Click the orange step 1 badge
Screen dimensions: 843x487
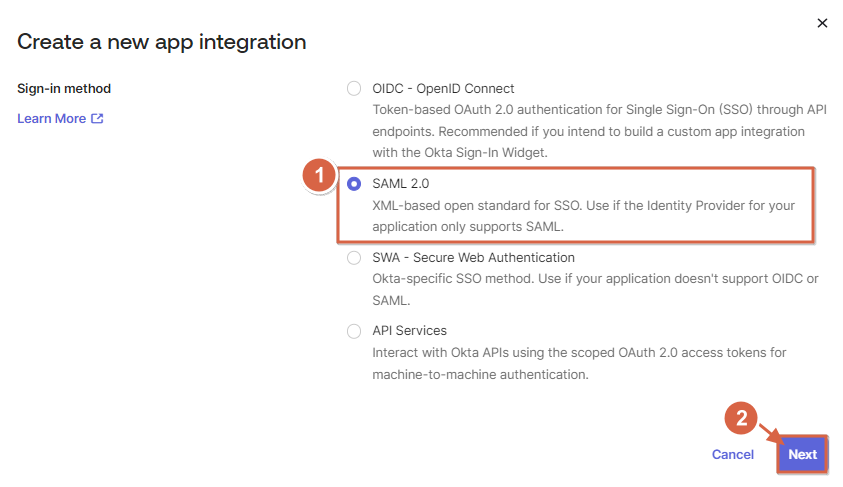coord(319,175)
